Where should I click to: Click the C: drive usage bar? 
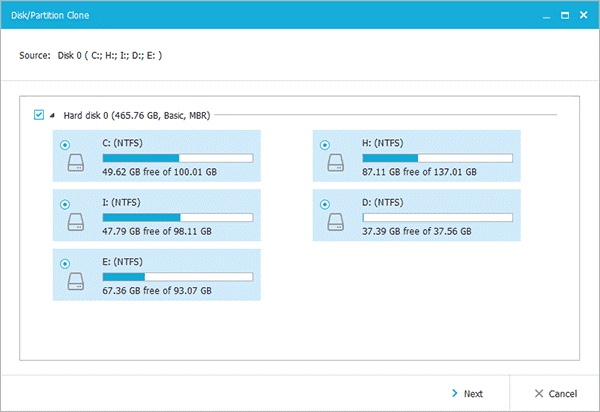coord(178,157)
